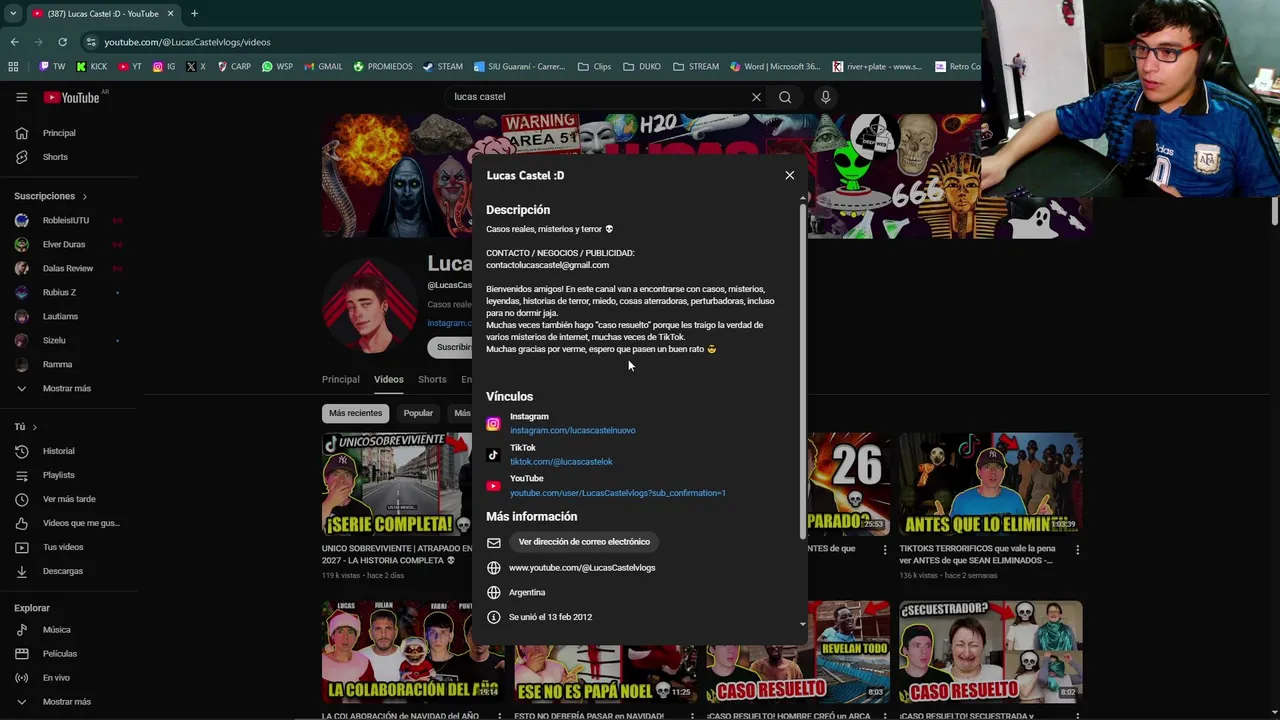Open options for the ANTES de que video

(x=884, y=549)
